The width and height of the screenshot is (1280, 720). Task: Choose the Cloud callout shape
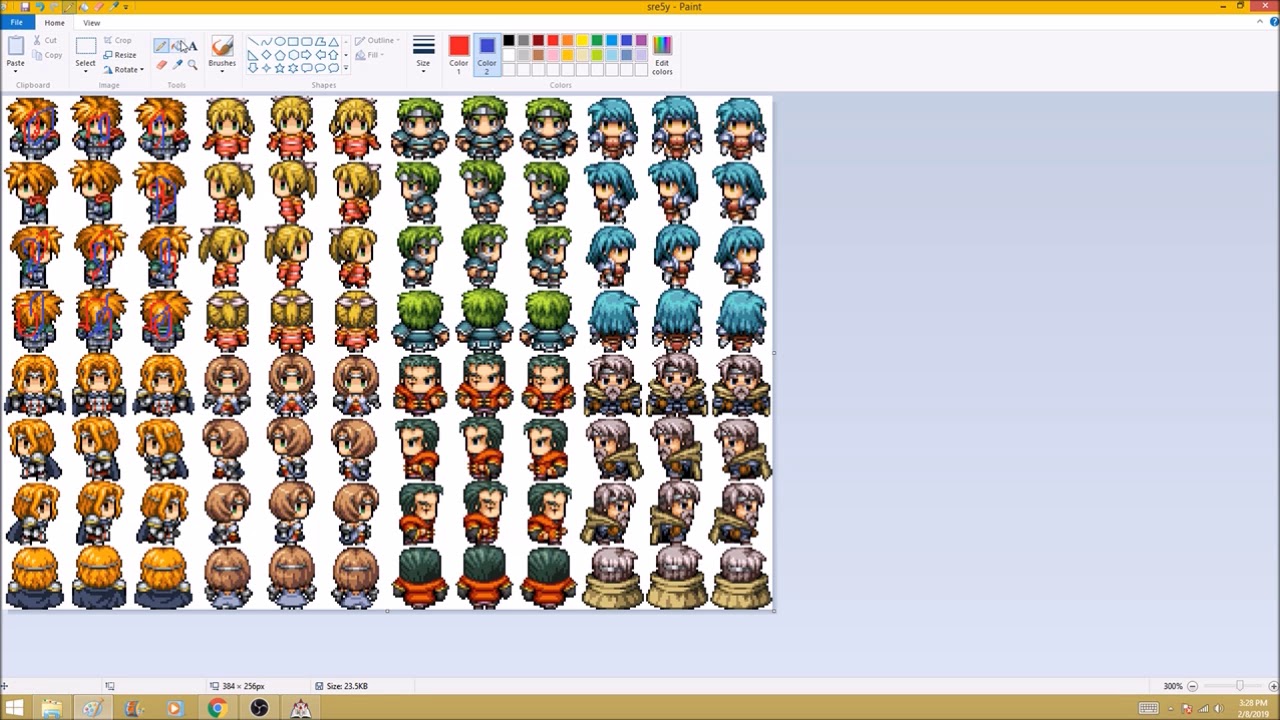[334, 68]
